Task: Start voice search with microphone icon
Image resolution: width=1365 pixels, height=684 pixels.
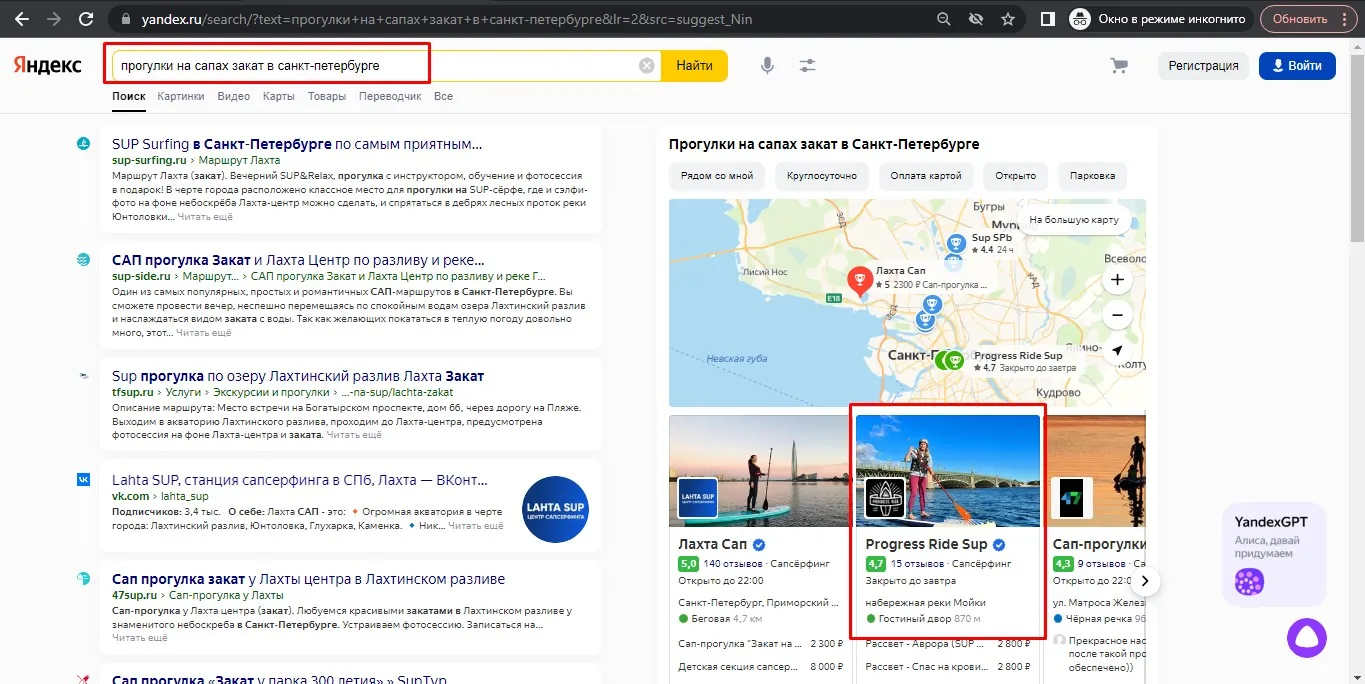Action: [x=767, y=66]
